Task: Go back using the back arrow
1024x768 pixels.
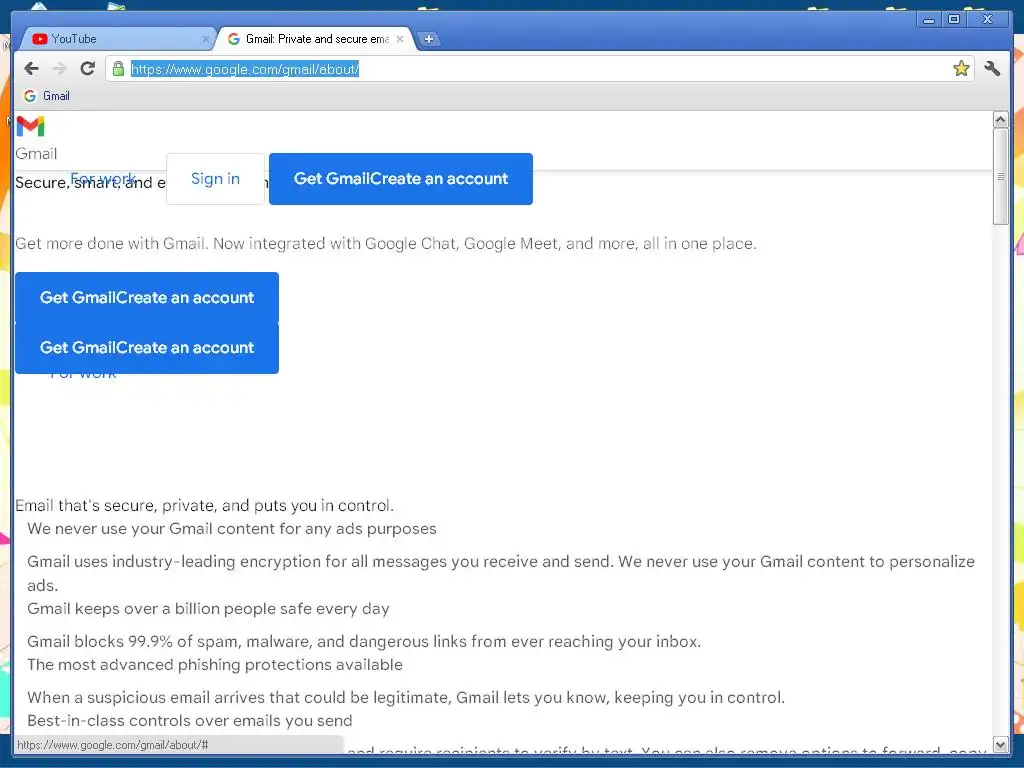Action: pyautogui.click(x=31, y=69)
